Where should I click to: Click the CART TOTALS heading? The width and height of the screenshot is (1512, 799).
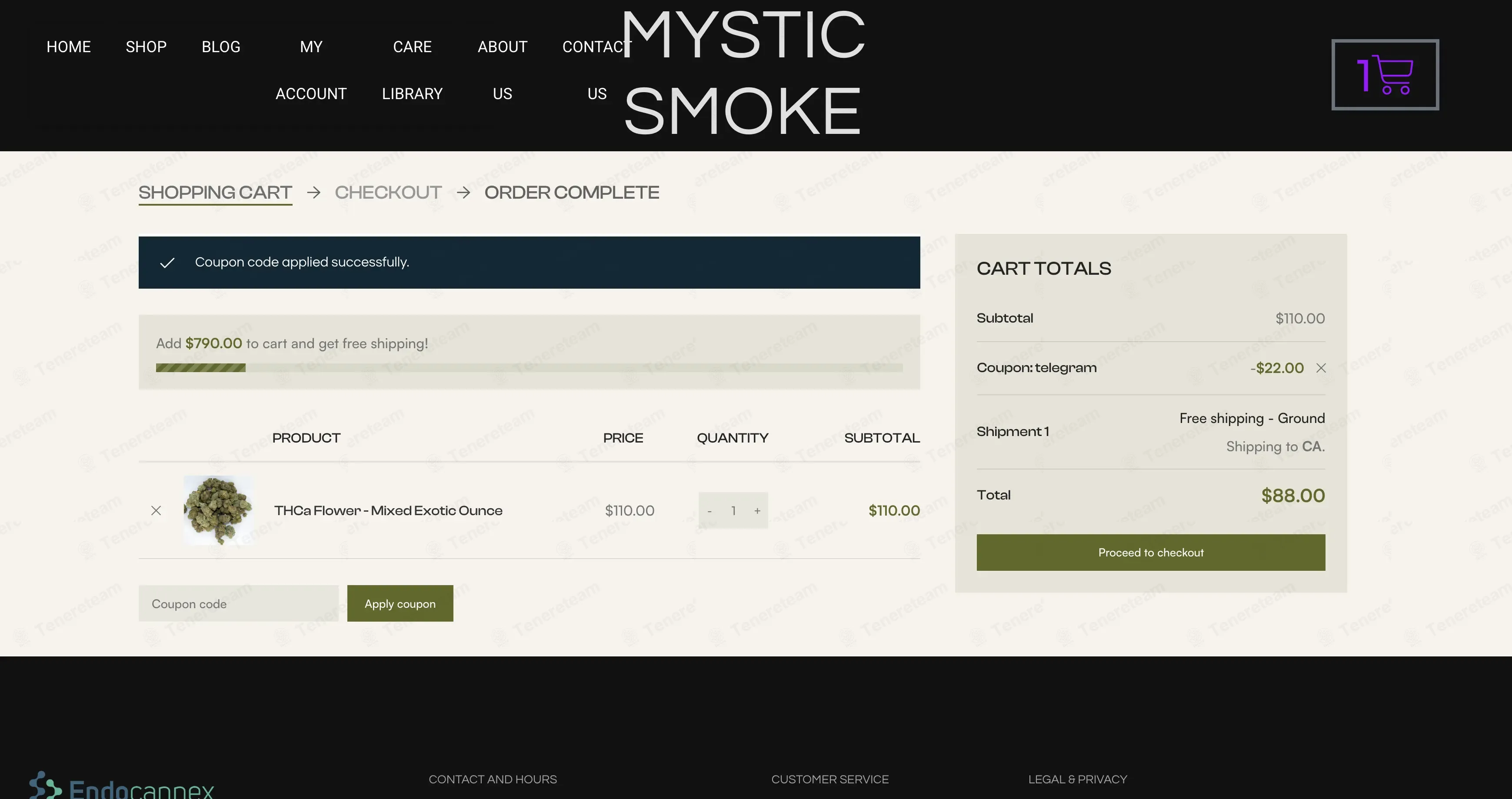1044,269
